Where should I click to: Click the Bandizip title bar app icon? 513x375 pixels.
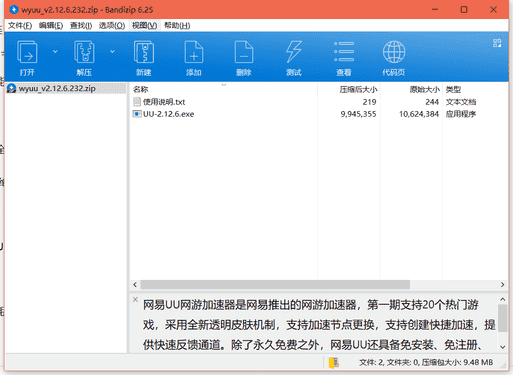[14, 10]
